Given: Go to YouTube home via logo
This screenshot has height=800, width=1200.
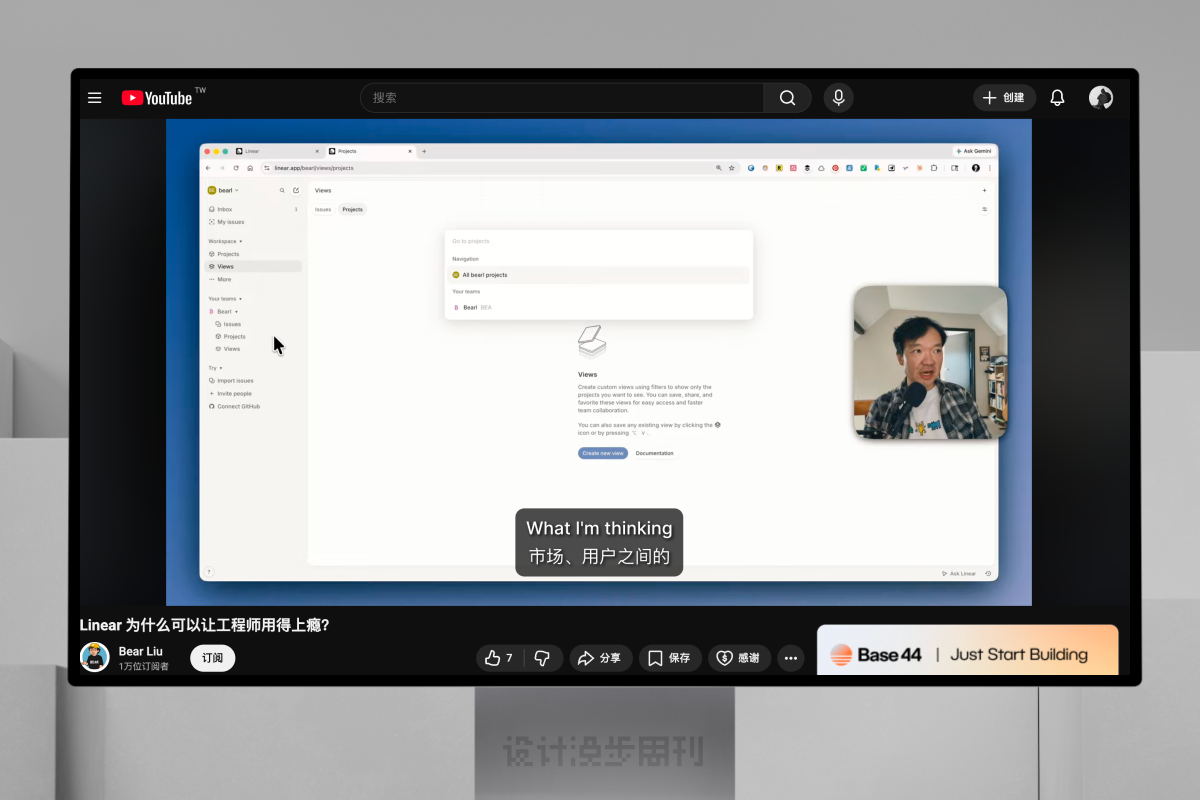Looking at the screenshot, I should 157,98.
